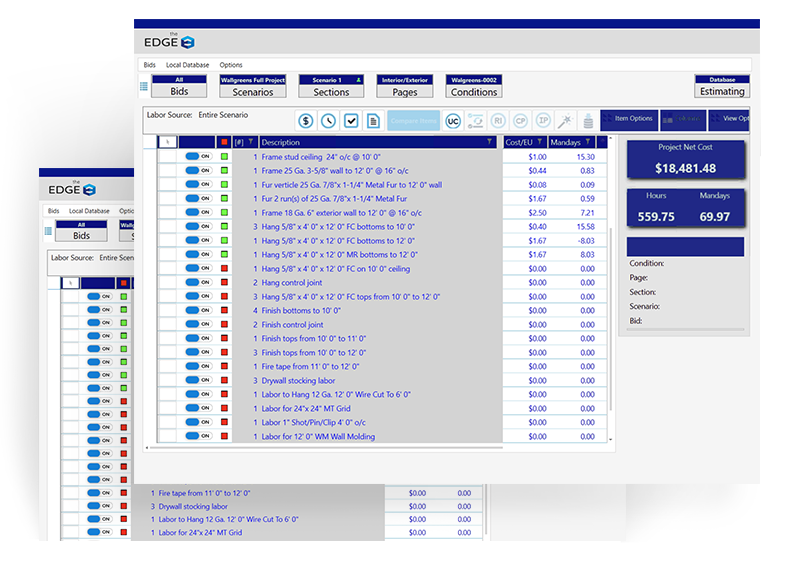This screenshot has height=562, width=800.
Task: Click the All Bids navigation button
Action: point(179,86)
